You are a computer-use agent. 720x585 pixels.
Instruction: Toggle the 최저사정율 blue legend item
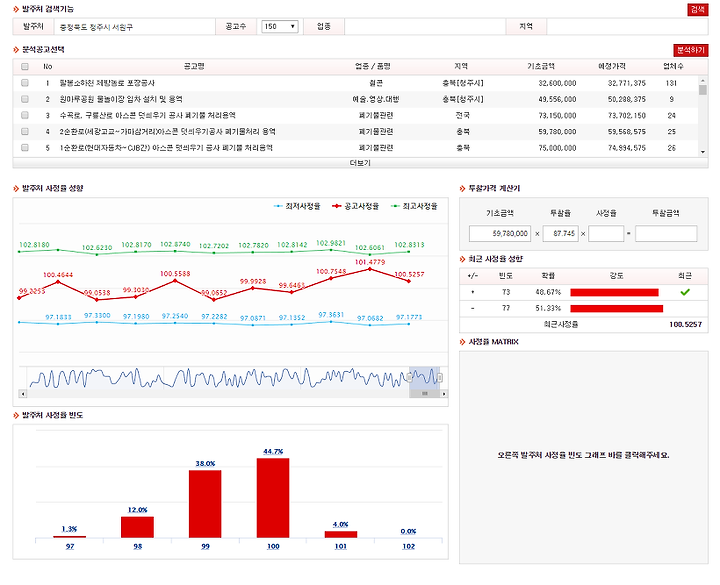[x=297, y=206]
